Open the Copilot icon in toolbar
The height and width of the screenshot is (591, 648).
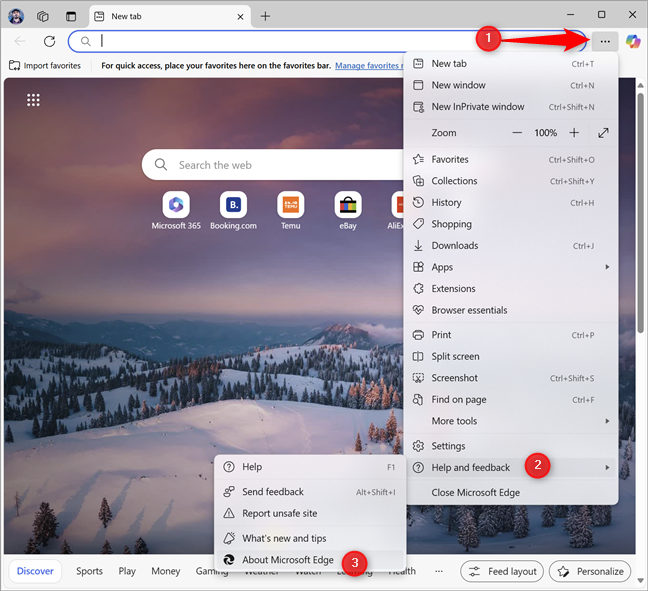click(633, 41)
